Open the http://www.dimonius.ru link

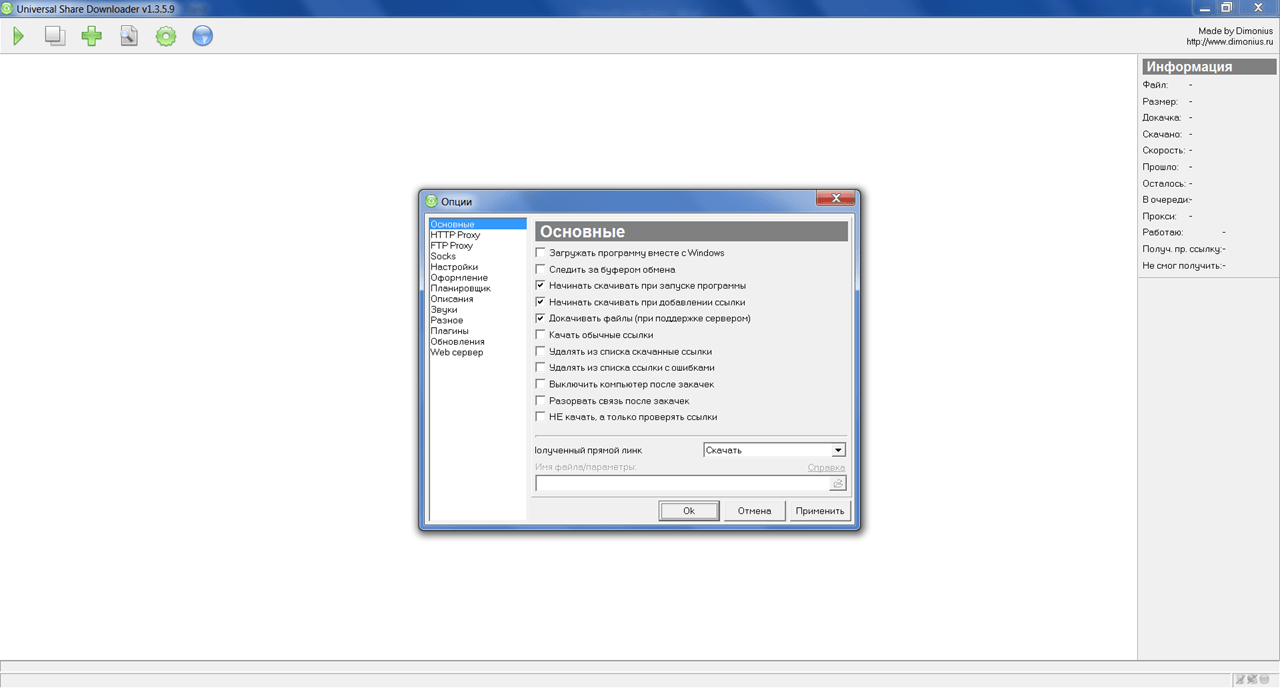(1228, 42)
